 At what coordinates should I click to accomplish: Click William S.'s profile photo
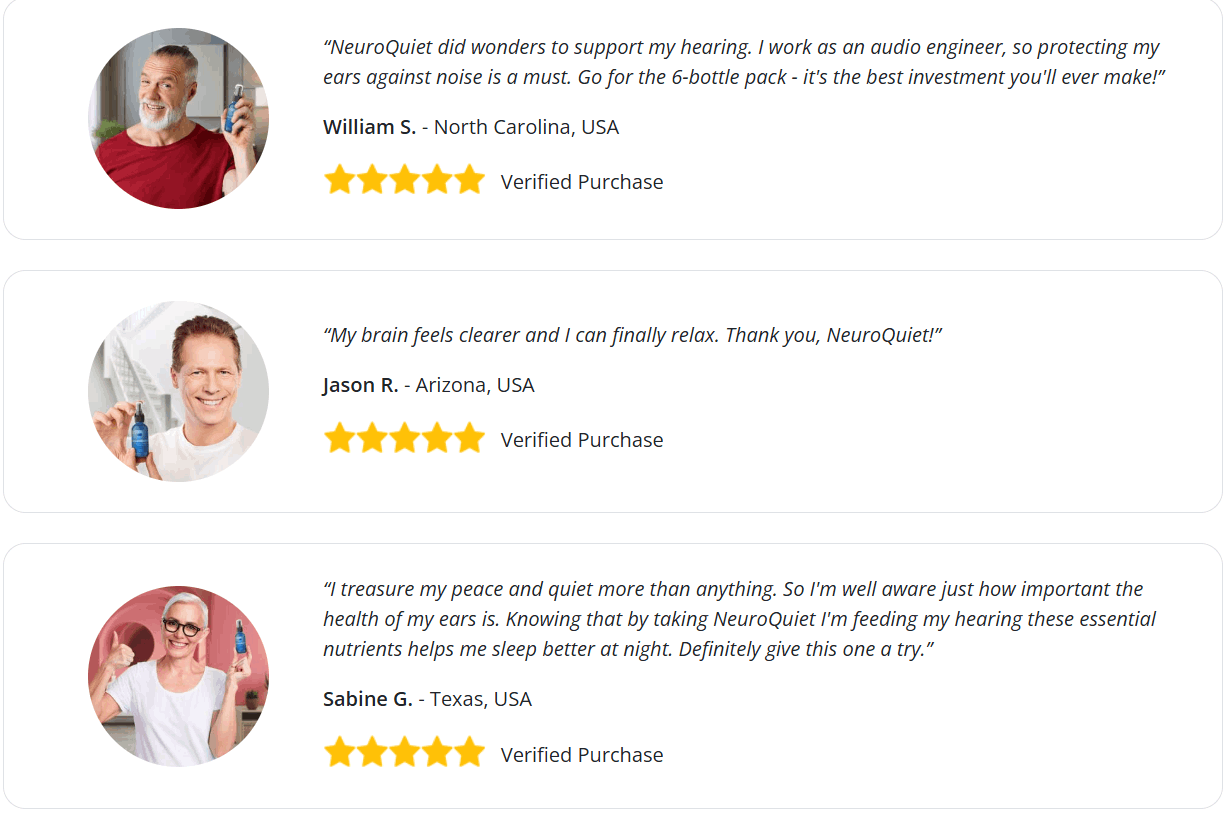point(178,119)
